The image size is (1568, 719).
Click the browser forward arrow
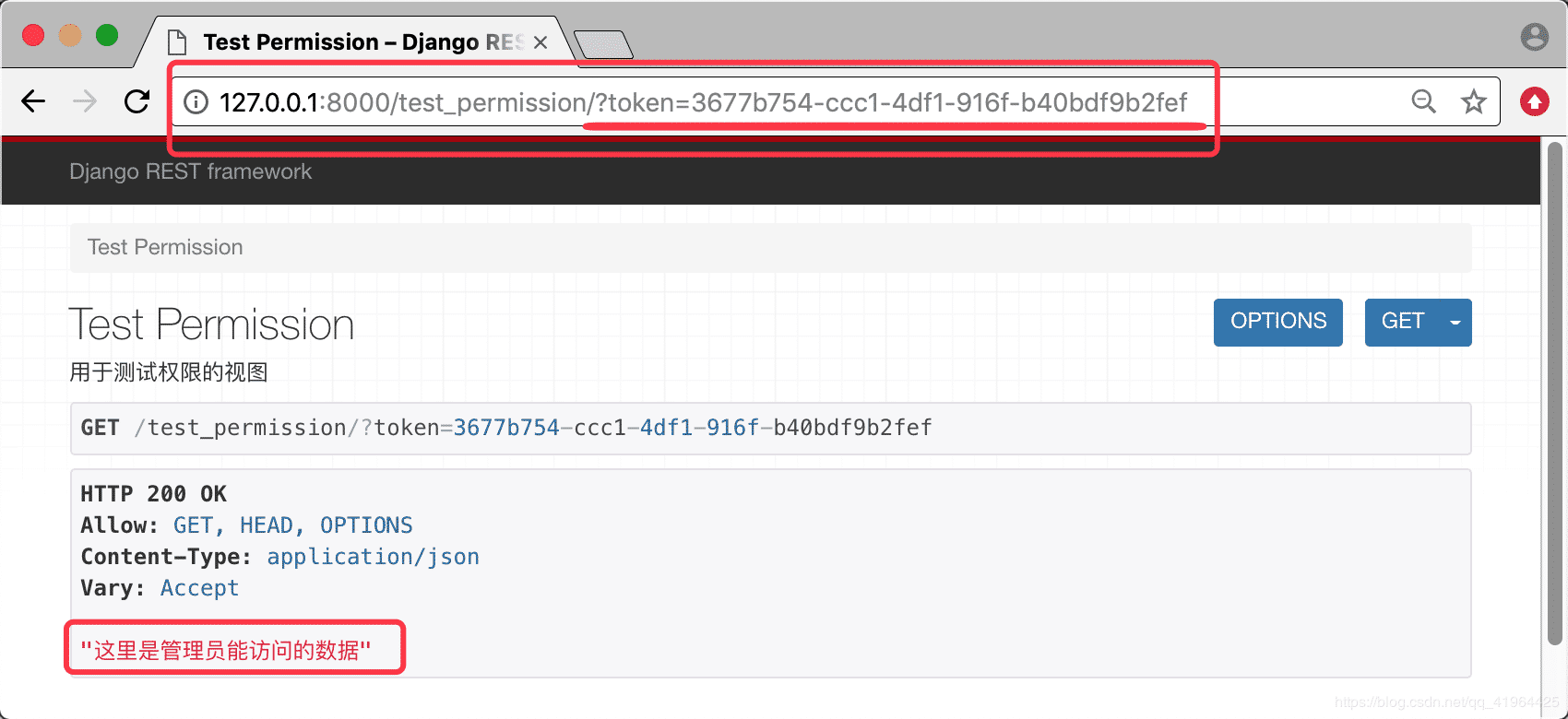pyautogui.click(x=85, y=101)
